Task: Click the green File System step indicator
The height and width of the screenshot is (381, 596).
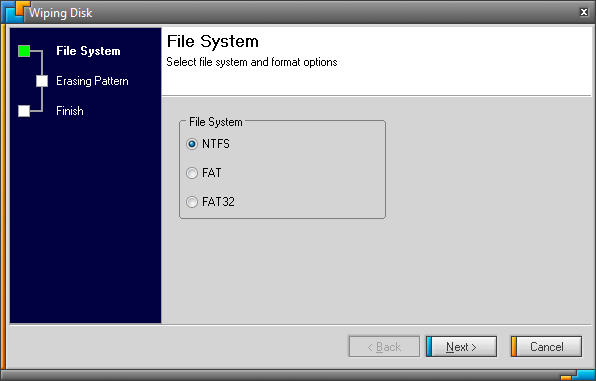Action: pos(24,51)
